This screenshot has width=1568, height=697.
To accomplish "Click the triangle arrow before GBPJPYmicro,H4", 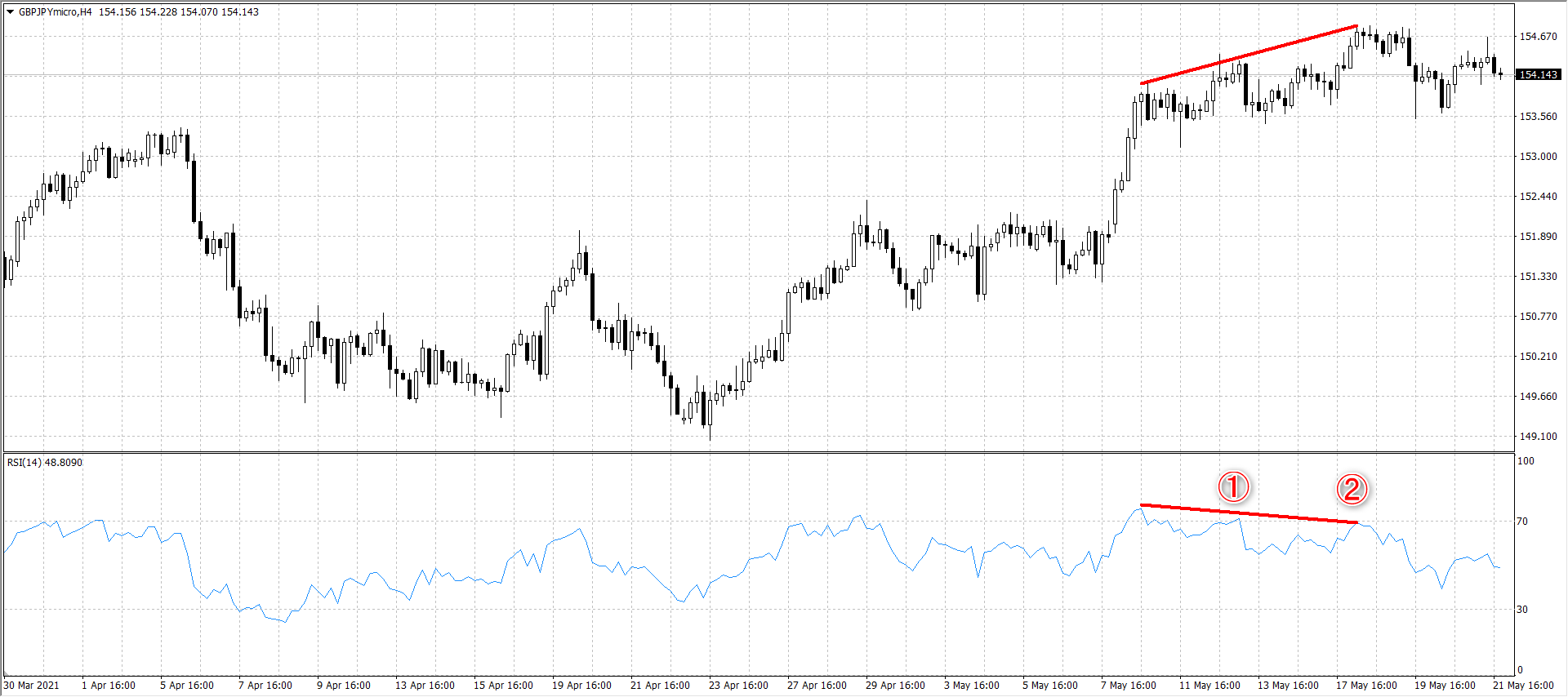I will 11,12.
